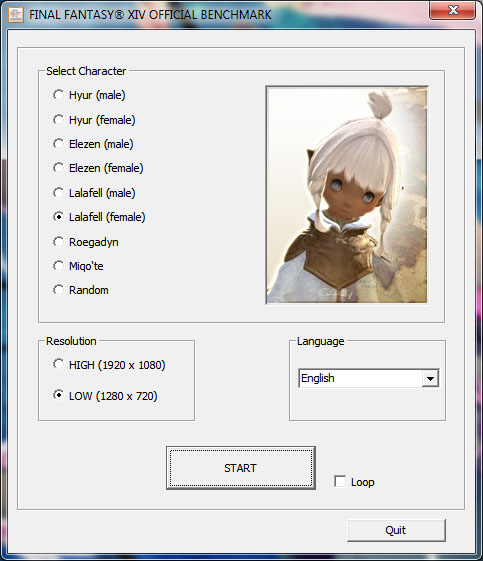
Task: Click the window title bar text
Action: coord(150,15)
